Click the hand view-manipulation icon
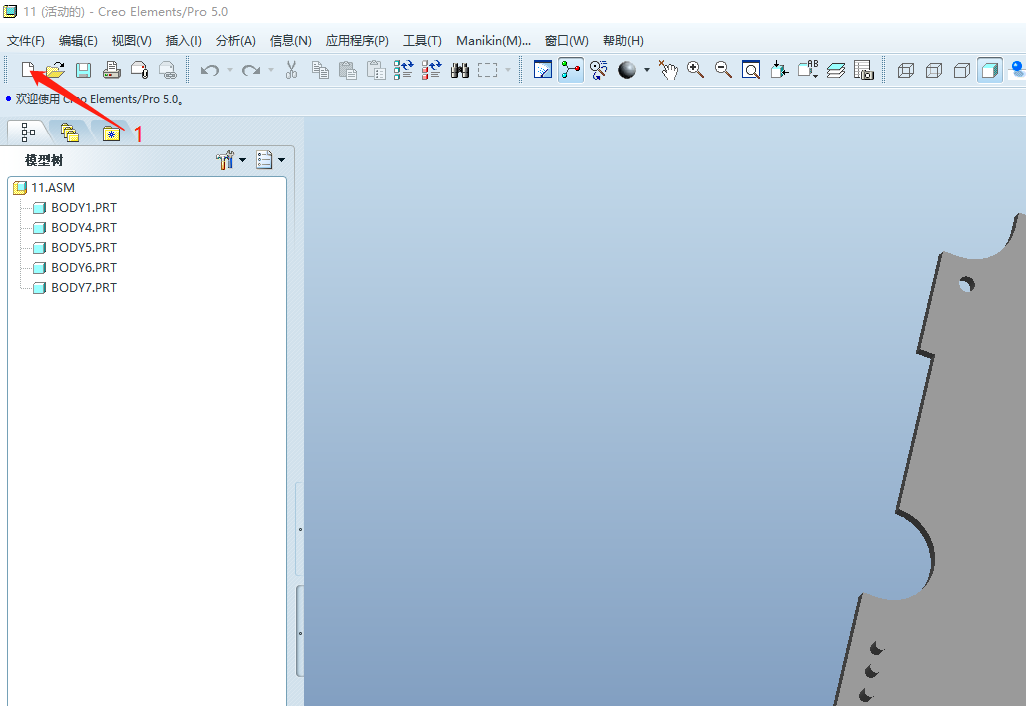This screenshot has width=1026, height=706. [668, 70]
